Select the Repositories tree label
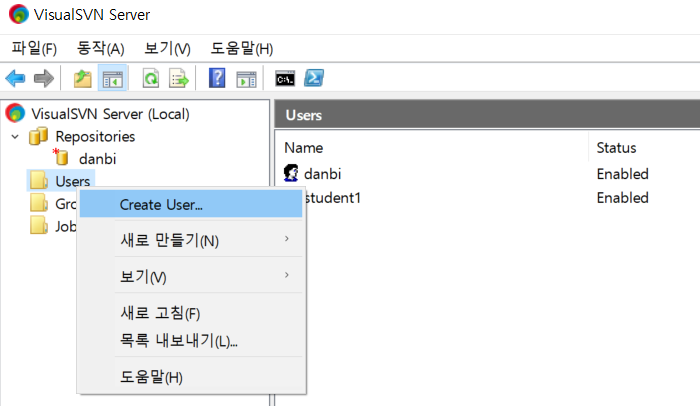Screen dimensions: 700x406 pyautogui.click(x=95, y=136)
